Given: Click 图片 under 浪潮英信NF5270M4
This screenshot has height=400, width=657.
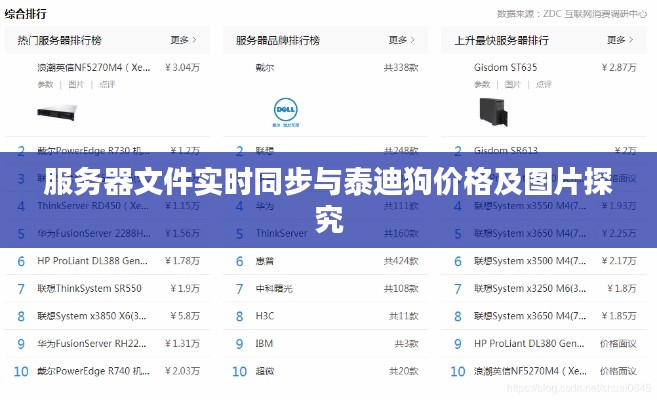Looking at the screenshot, I should coord(76,85).
